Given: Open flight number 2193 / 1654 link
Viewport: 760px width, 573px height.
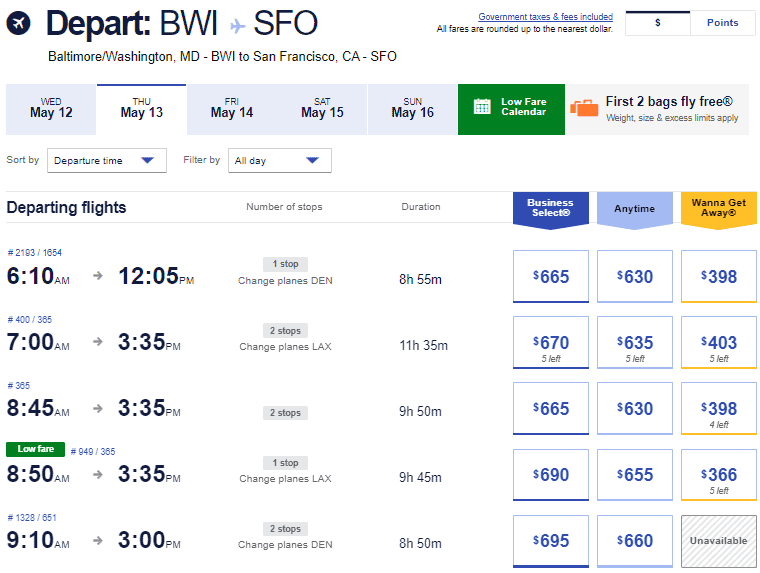Looking at the screenshot, I should coord(35,254).
